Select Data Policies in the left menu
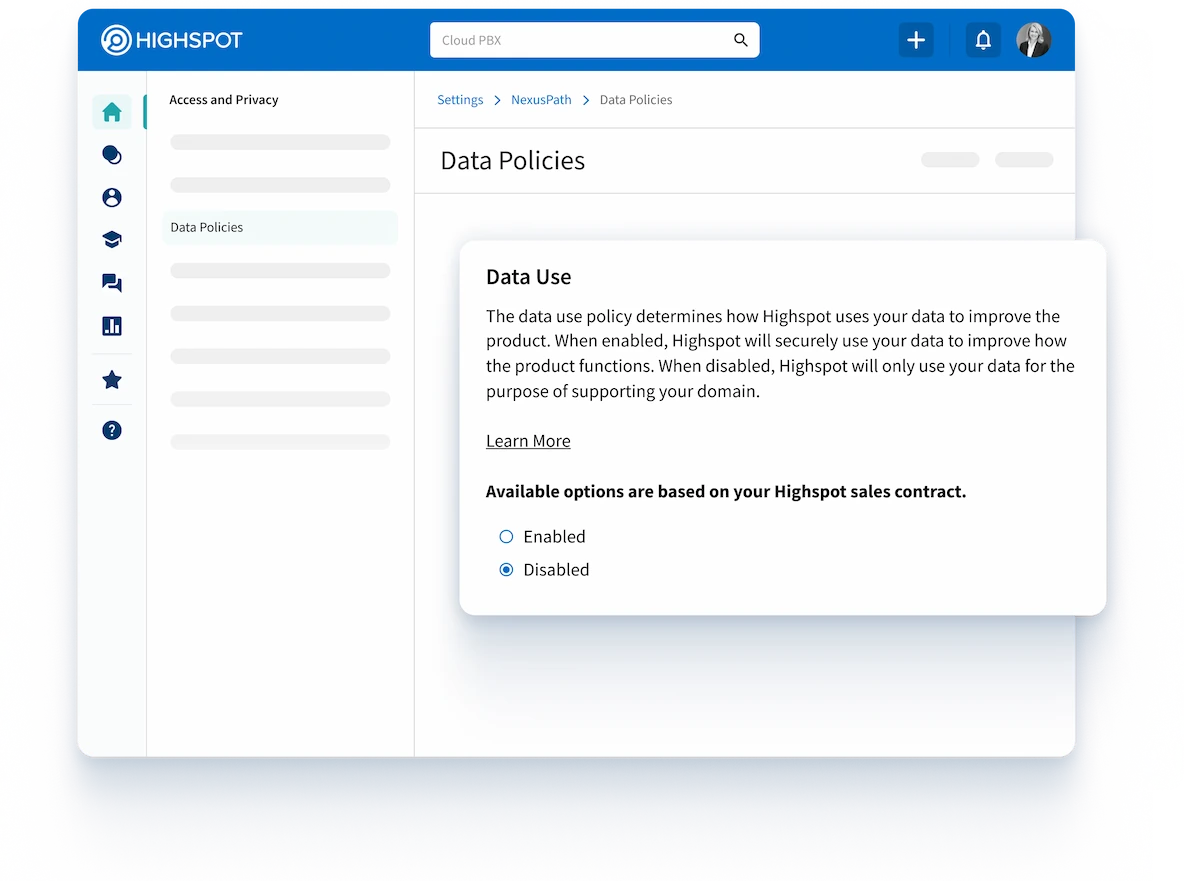The height and width of the screenshot is (881, 1184). 279,227
